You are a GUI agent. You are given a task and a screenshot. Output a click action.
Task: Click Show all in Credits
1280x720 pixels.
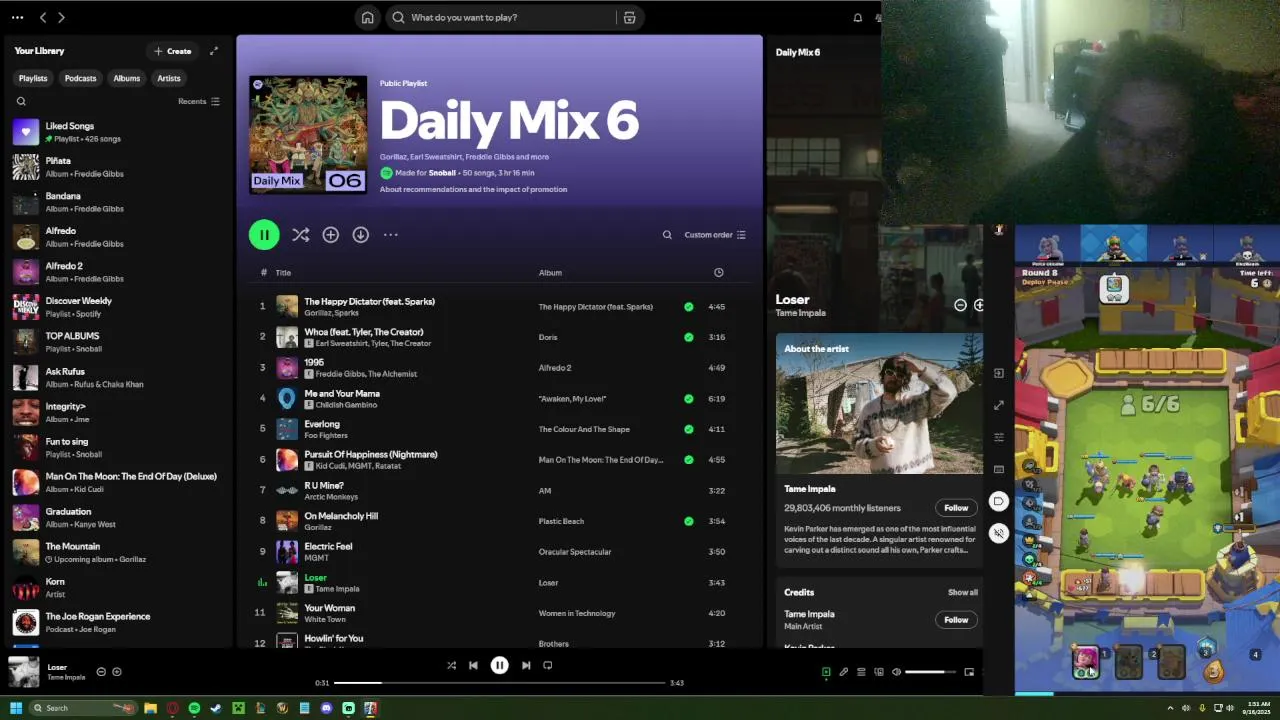pyautogui.click(x=963, y=592)
